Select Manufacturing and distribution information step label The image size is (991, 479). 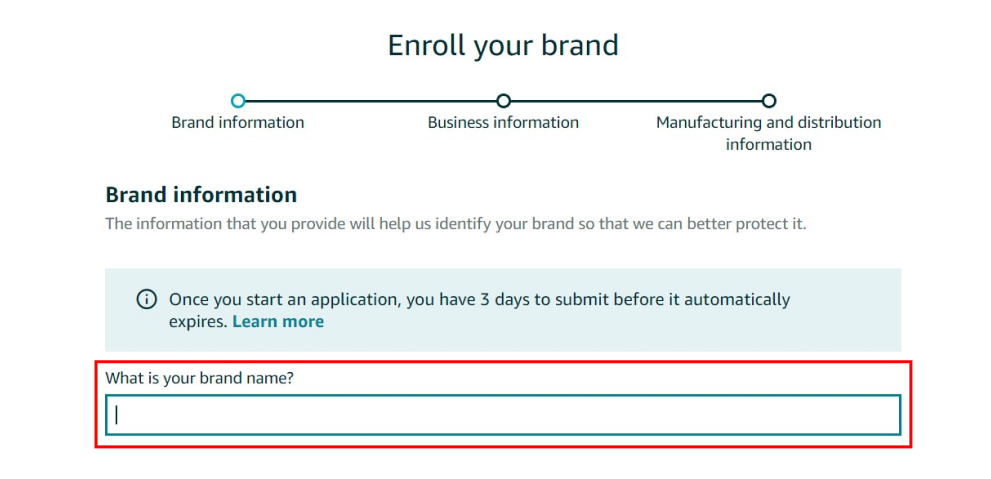768,133
